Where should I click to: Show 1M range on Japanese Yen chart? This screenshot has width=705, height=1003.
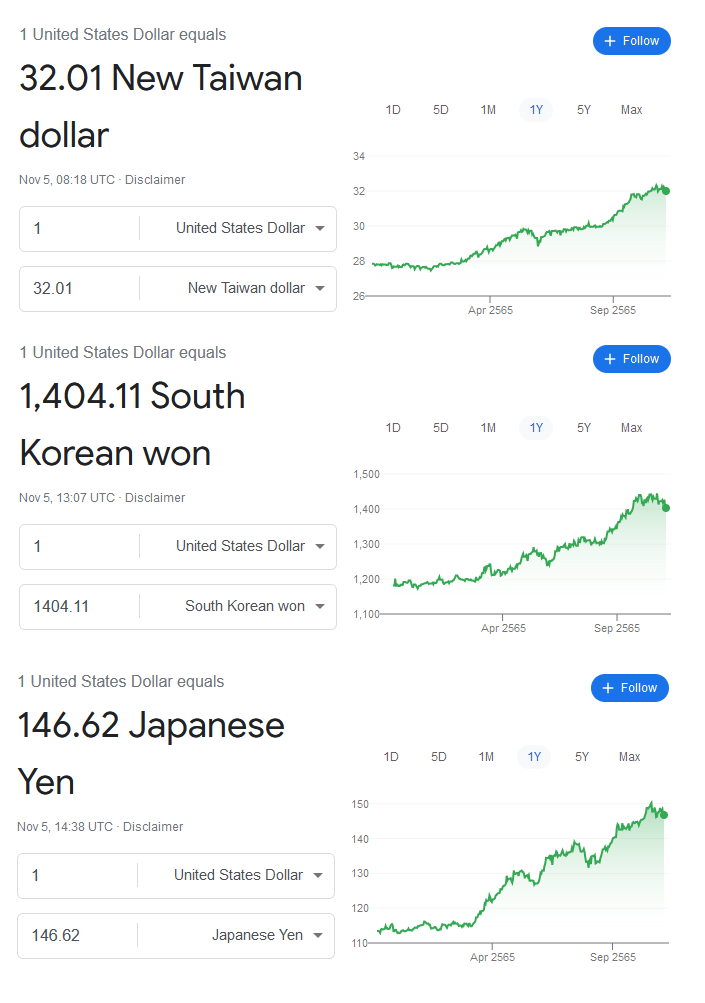coord(486,757)
